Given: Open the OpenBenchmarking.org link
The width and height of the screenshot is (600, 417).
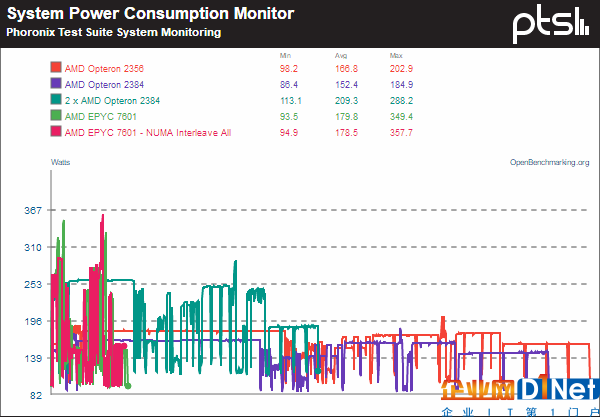Looking at the screenshot, I should 549,162.
